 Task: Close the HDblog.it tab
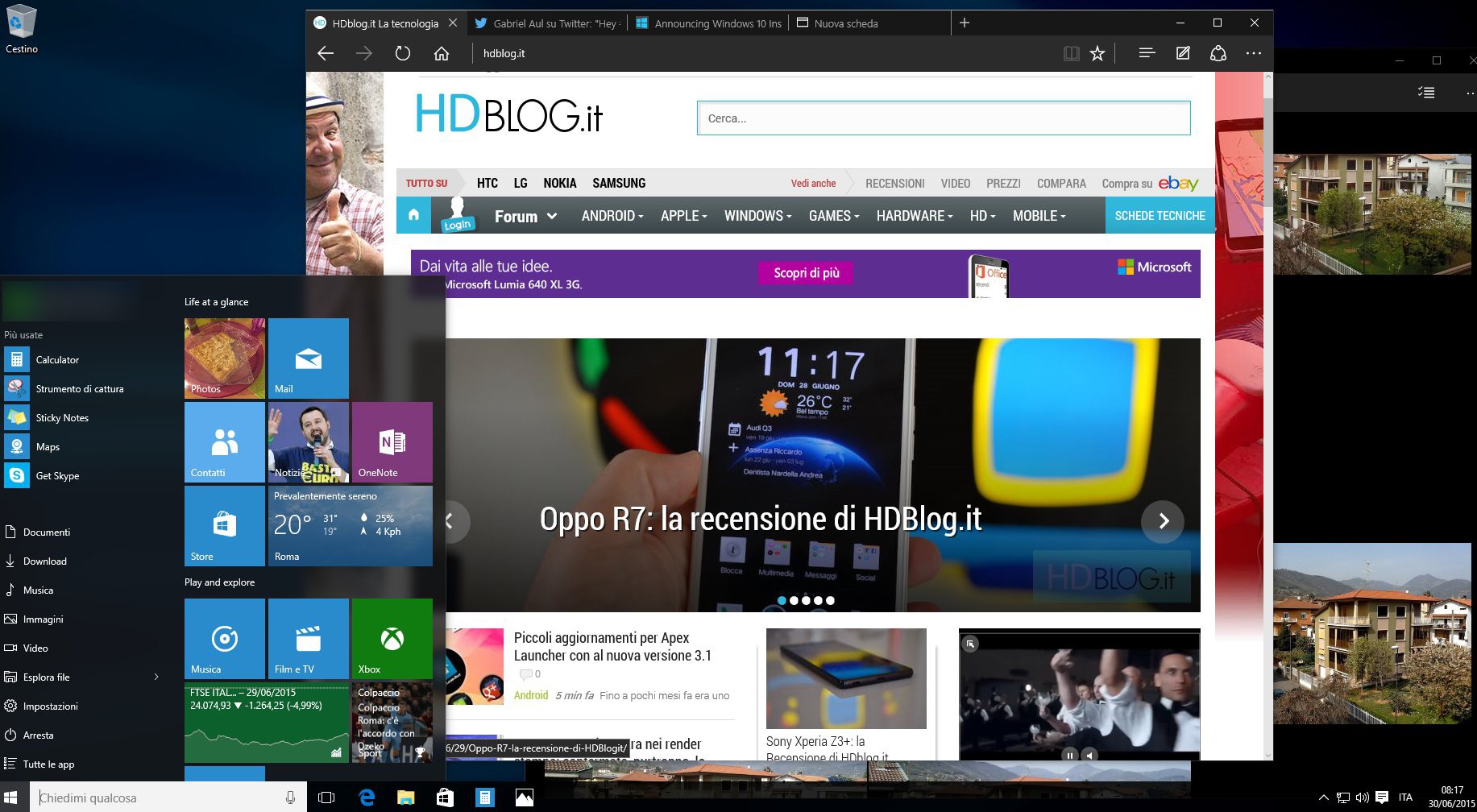coord(453,23)
